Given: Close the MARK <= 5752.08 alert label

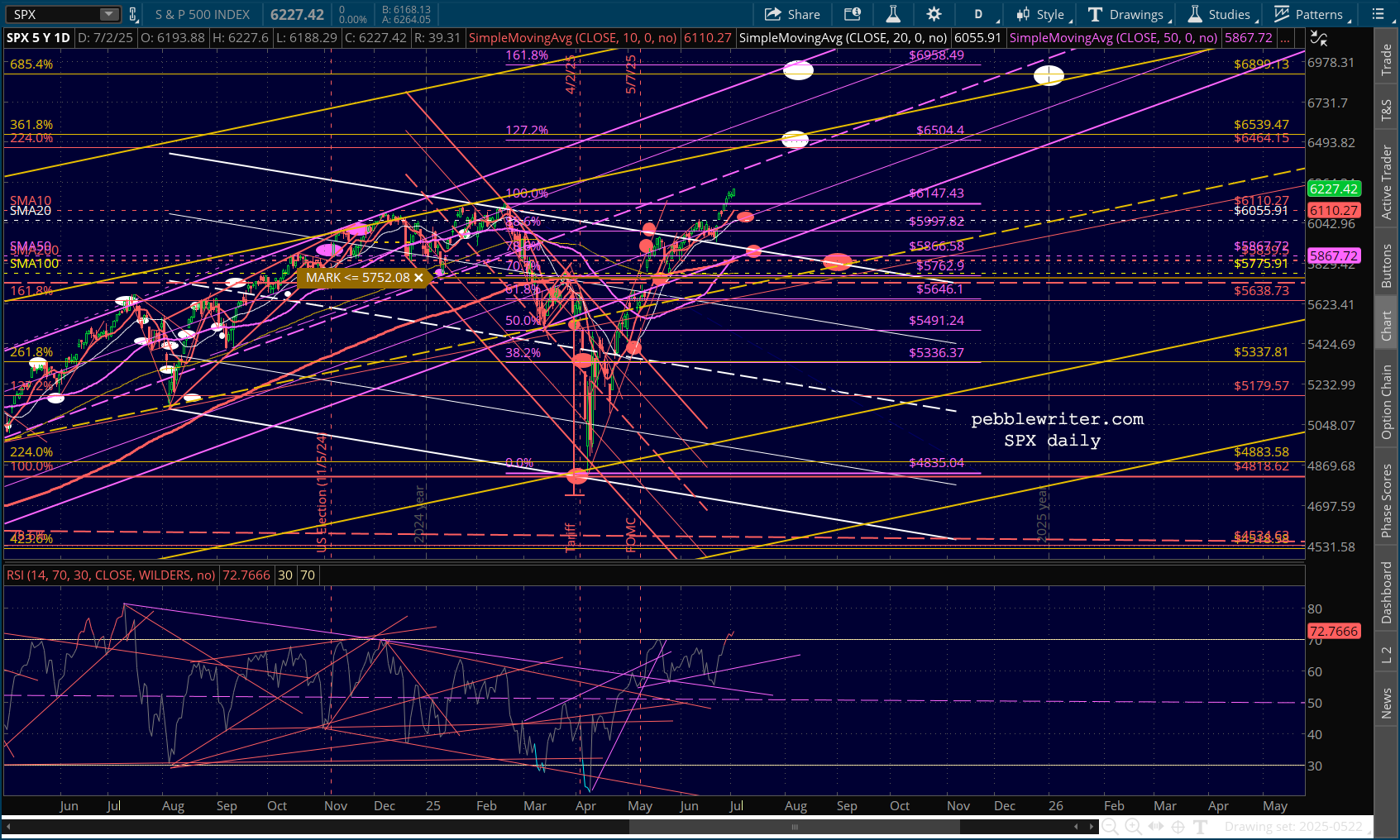Looking at the screenshot, I should coord(418,278).
